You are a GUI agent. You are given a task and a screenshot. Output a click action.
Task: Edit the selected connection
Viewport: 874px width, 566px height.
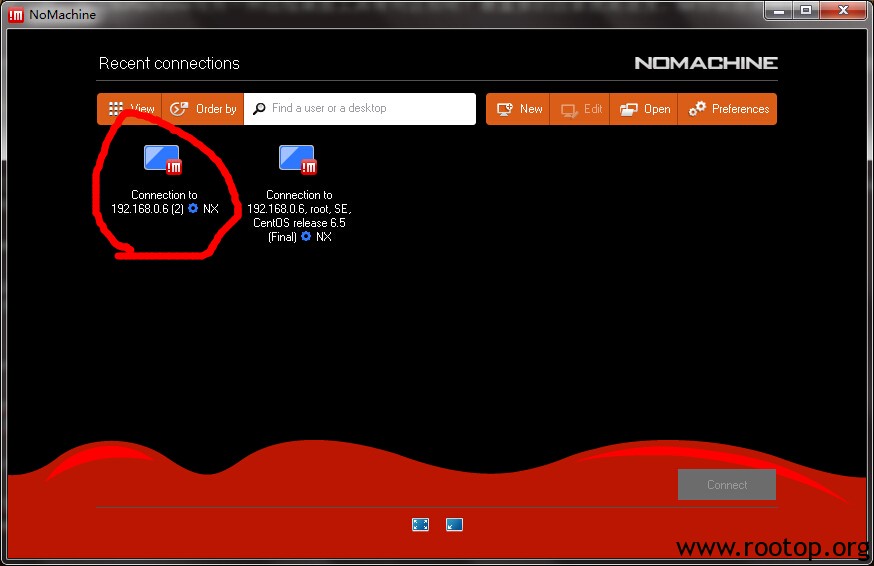click(x=580, y=109)
